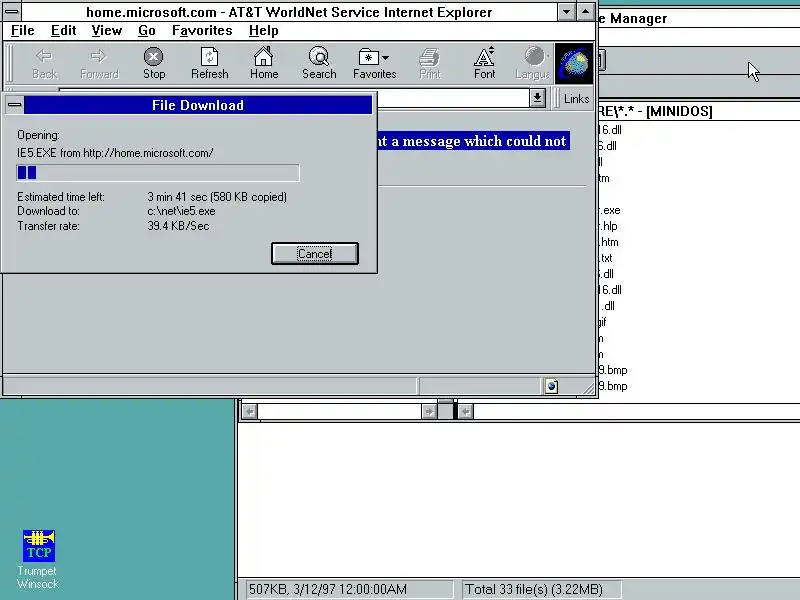
Task: Click the Links bar label
Action: click(x=577, y=98)
